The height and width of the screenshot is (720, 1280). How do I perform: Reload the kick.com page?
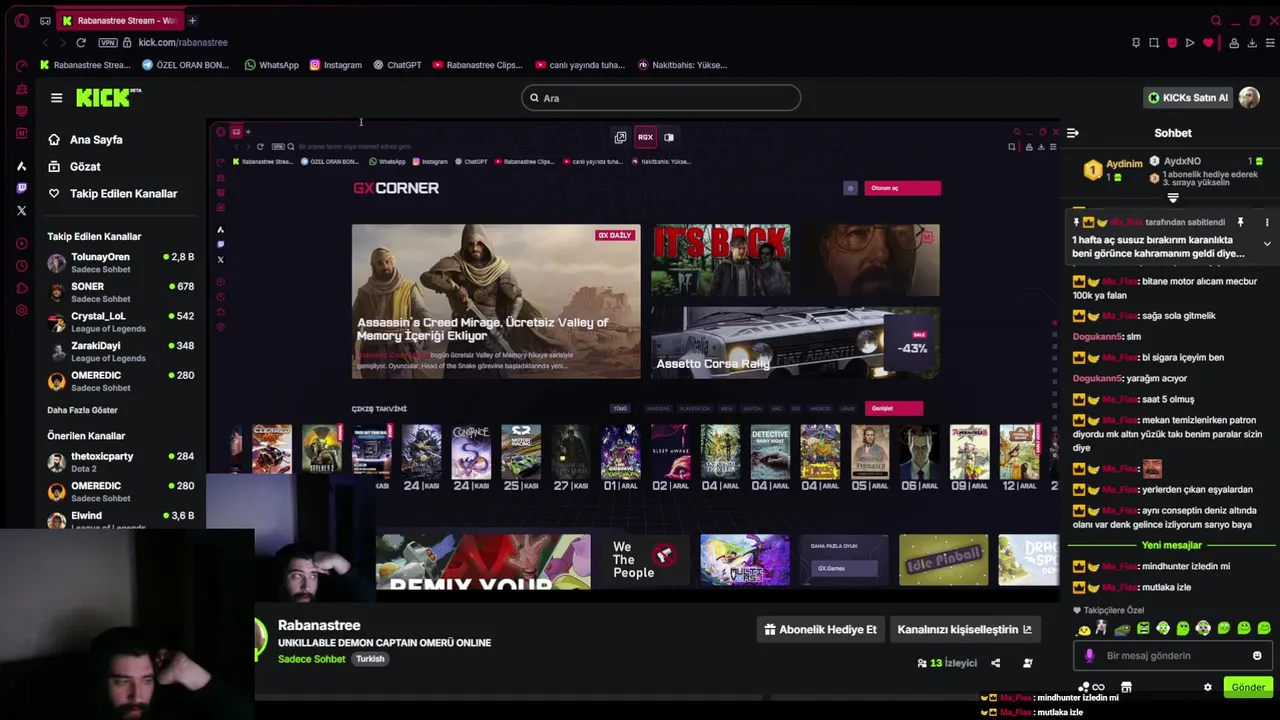(81, 42)
